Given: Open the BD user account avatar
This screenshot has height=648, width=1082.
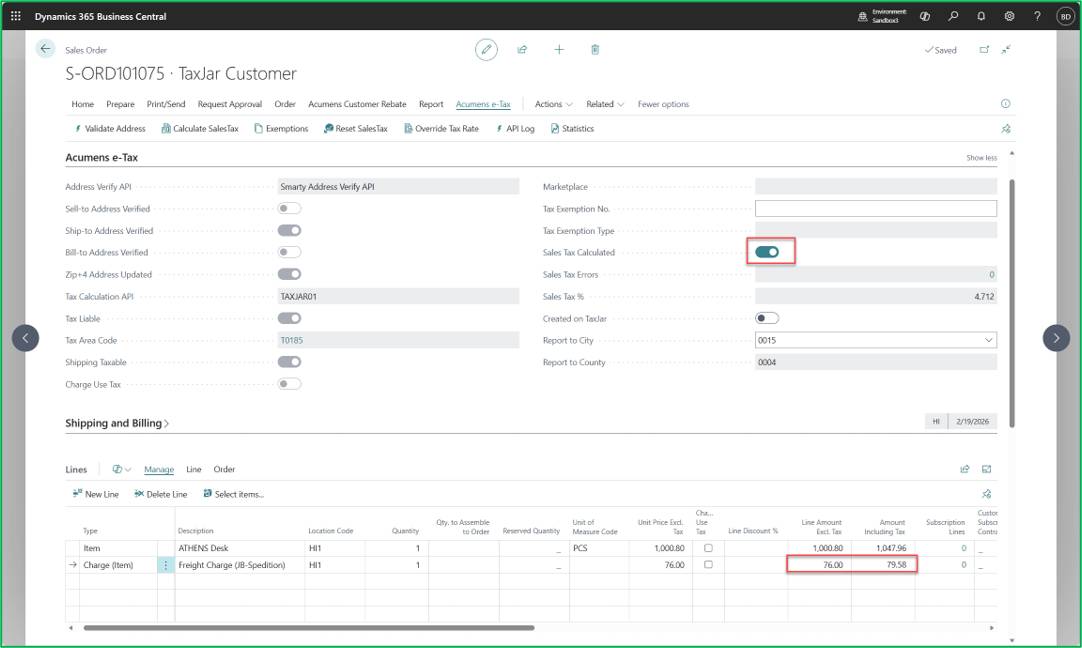Looking at the screenshot, I should tap(1065, 17).
